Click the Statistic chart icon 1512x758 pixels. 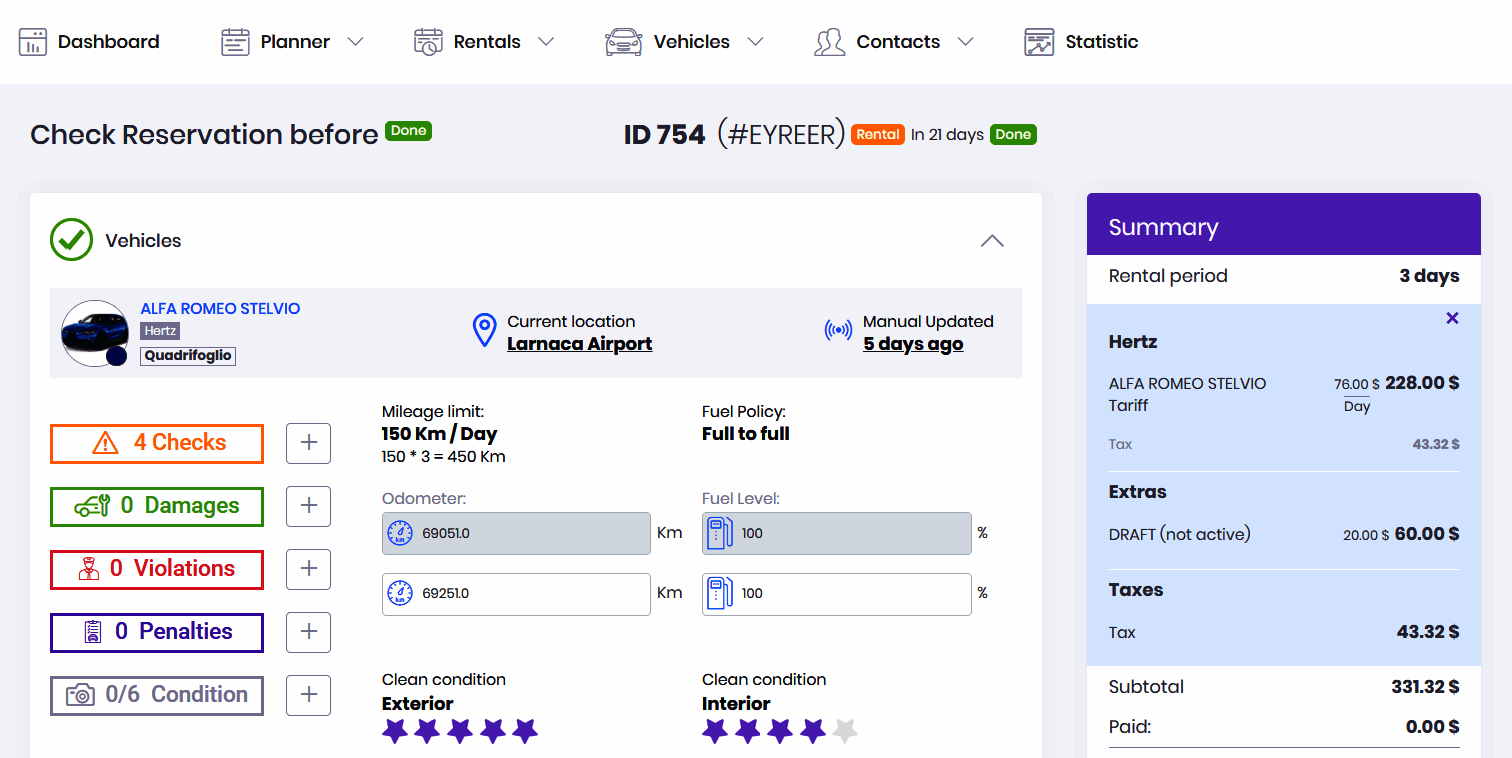(1039, 42)
